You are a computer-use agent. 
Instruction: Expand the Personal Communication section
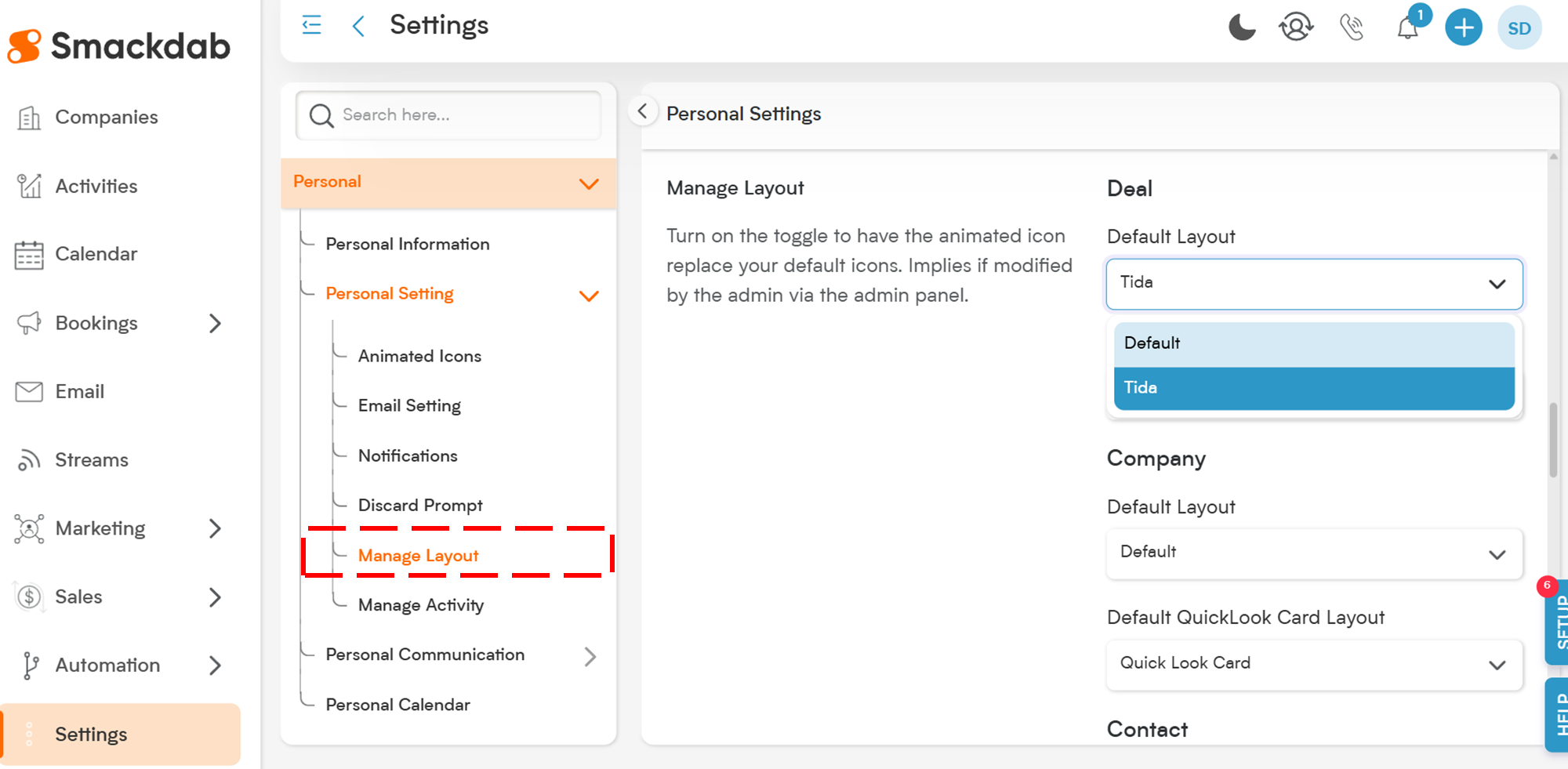pos(590,656)
